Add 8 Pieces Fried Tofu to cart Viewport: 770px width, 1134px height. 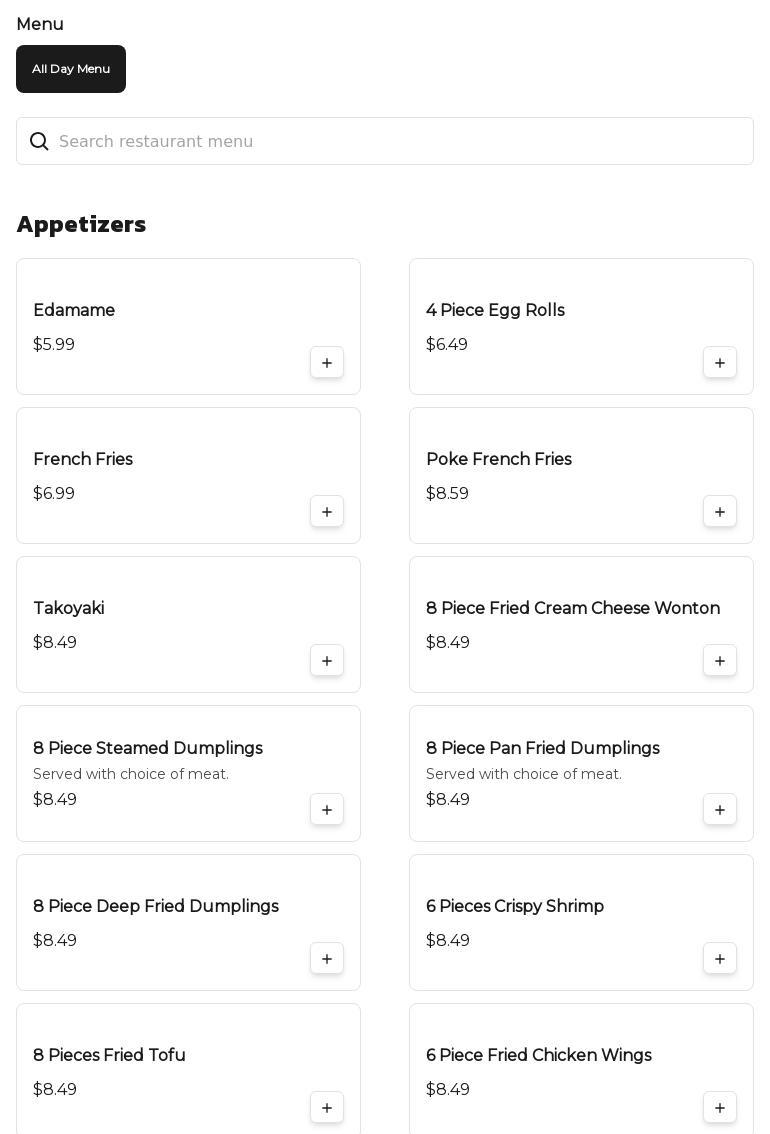pyautogui.click(x=327, y=1108)
